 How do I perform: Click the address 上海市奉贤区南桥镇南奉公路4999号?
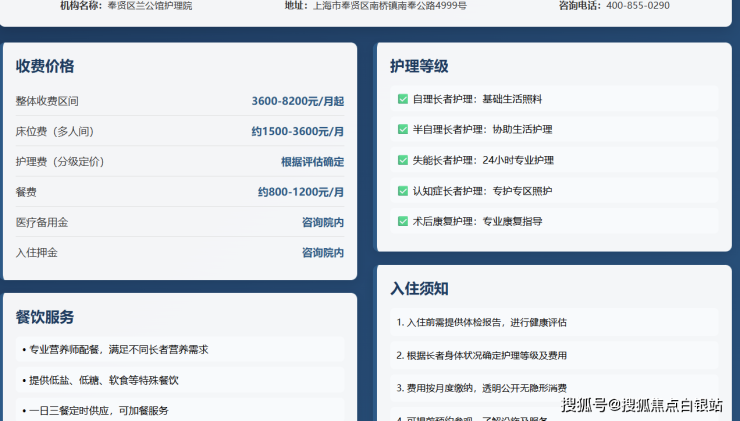pos(390,6)
